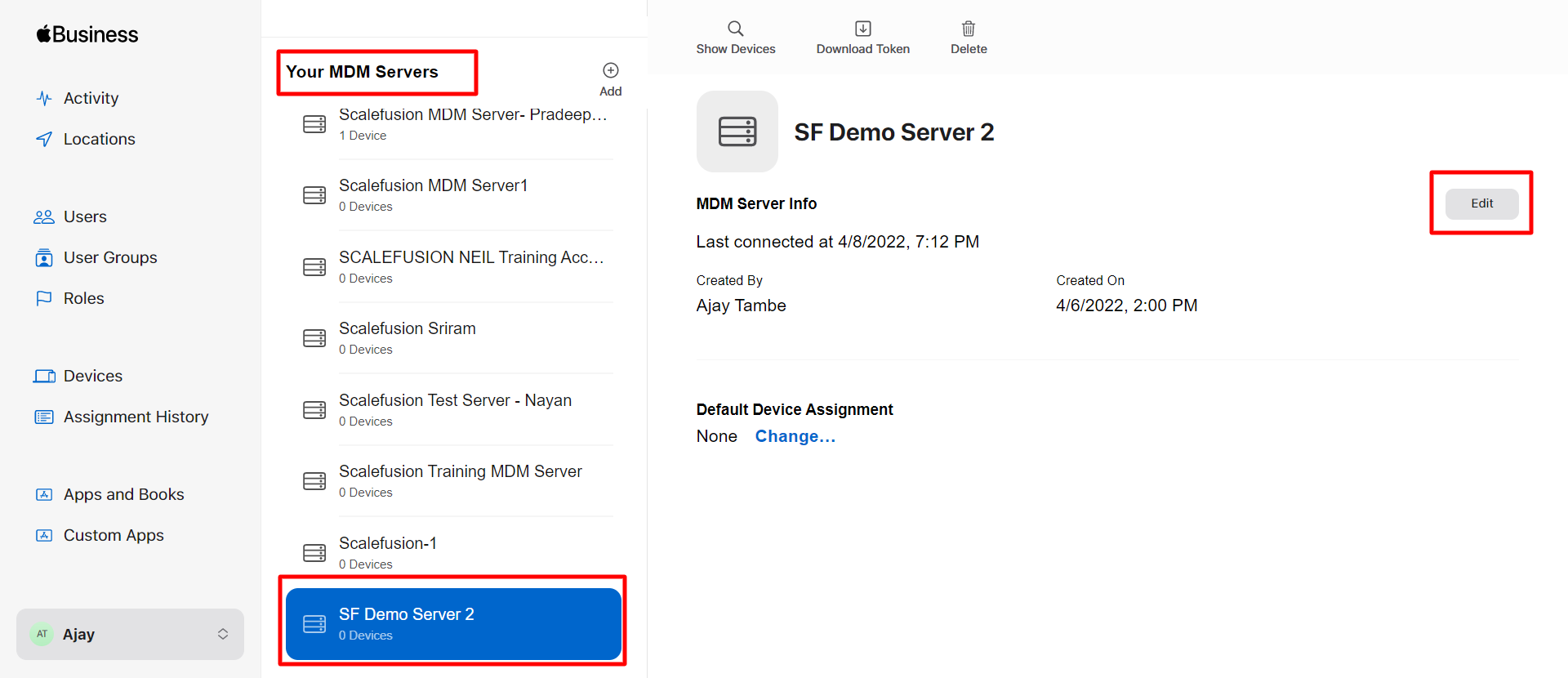1568x678 pixels.
Task: Click the Show Devices magnifier icon
Action: point(736,29)
